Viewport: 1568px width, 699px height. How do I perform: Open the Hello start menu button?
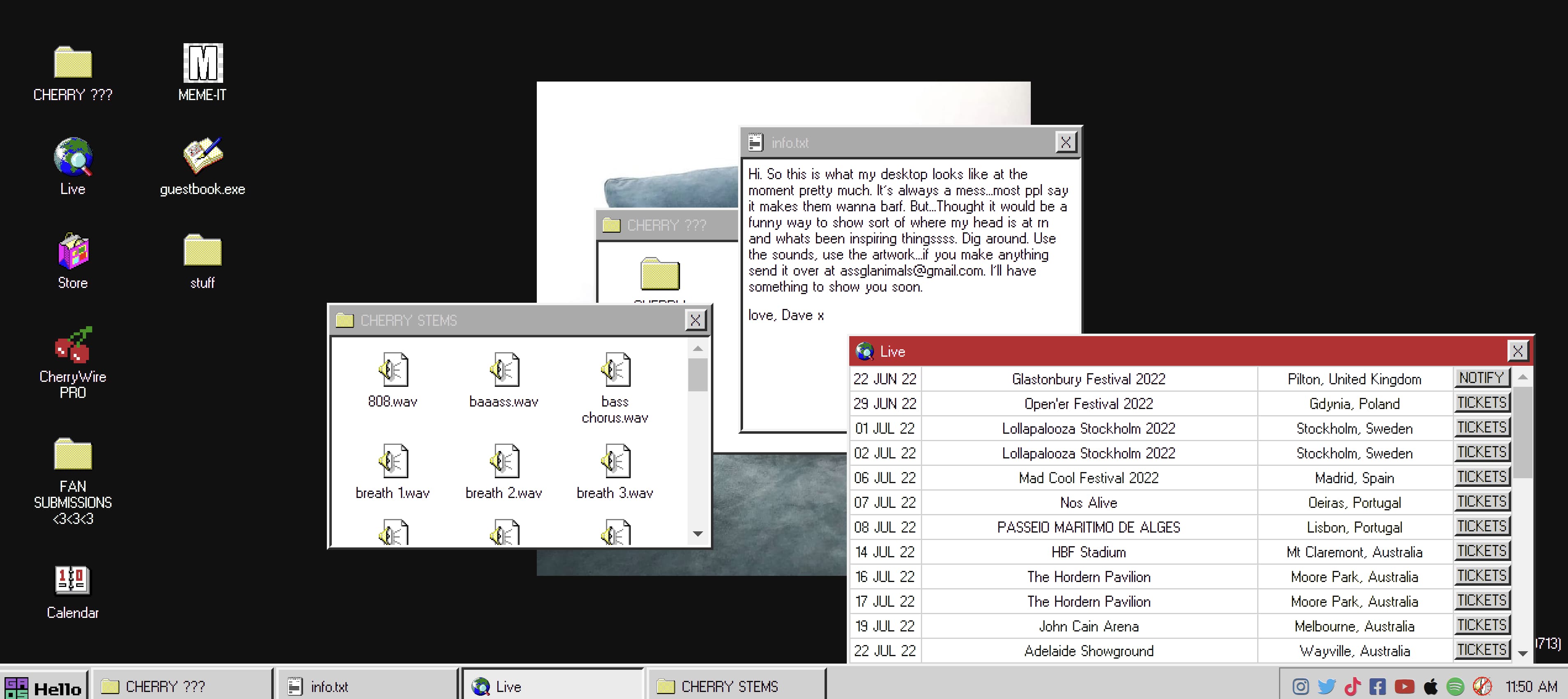click(44, 687)
